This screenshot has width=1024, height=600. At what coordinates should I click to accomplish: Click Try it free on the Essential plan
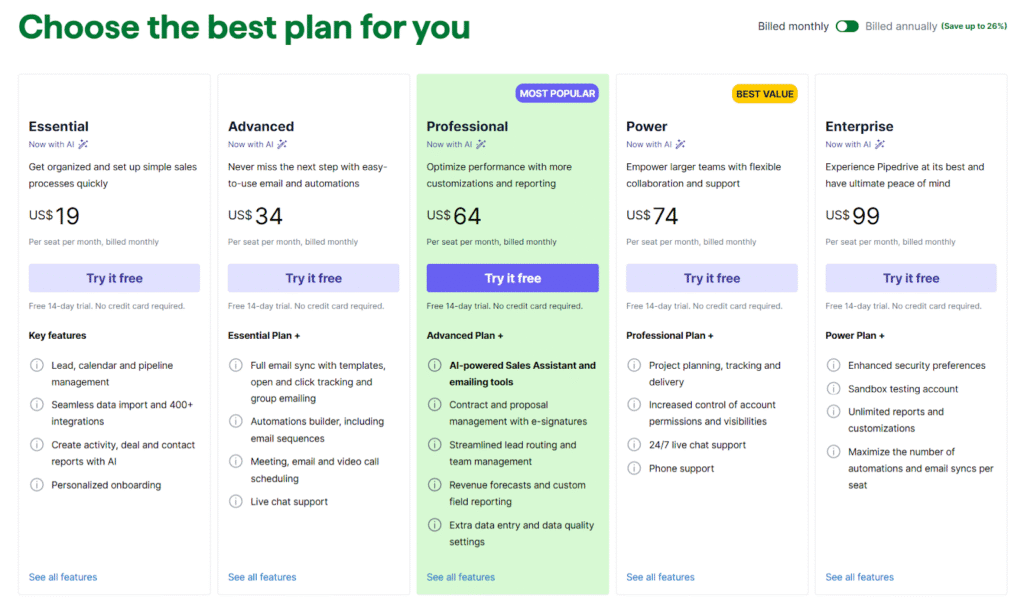click(113, 278)
